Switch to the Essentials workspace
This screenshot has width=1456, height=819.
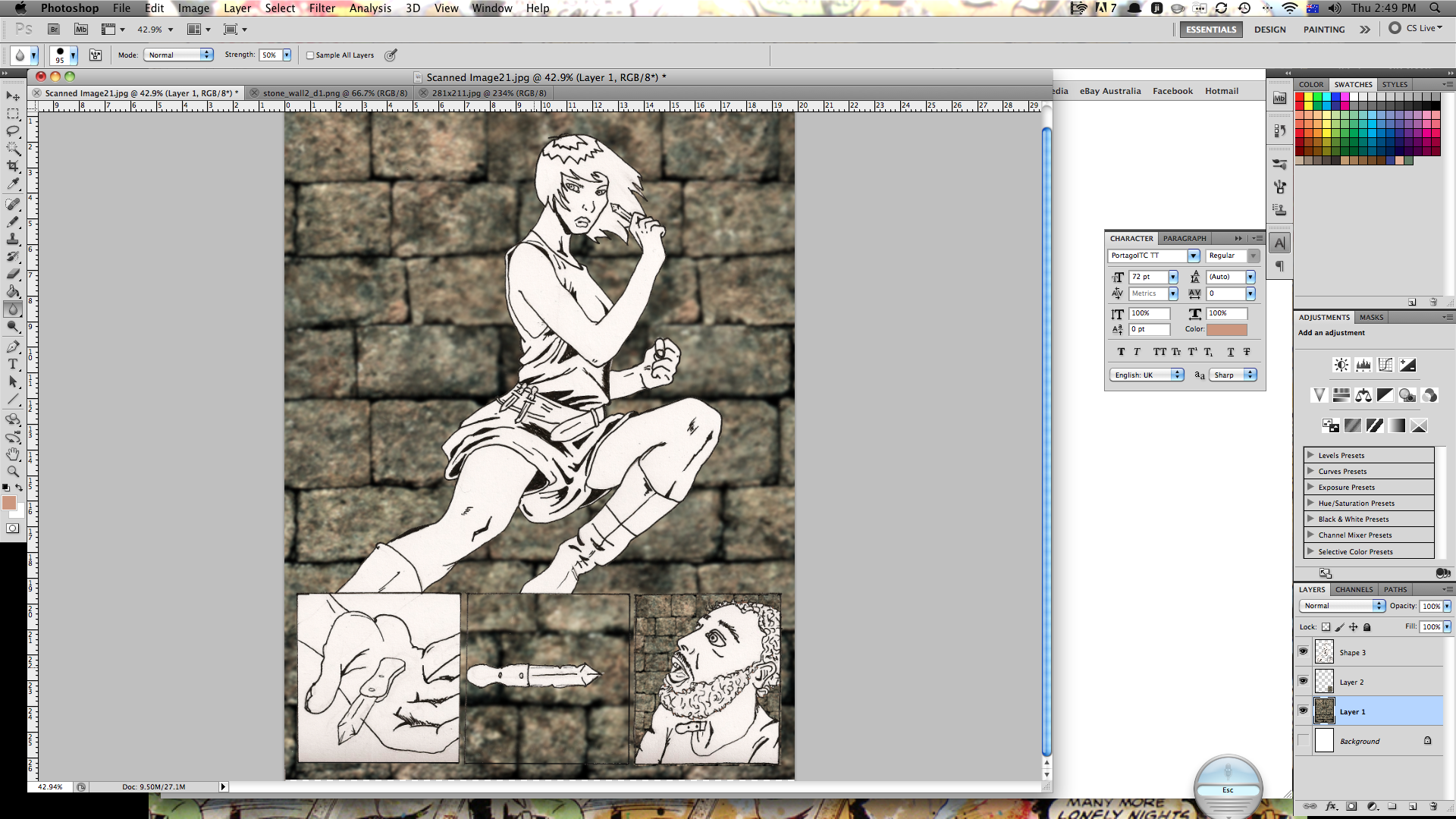click(x=1211, y=30)
